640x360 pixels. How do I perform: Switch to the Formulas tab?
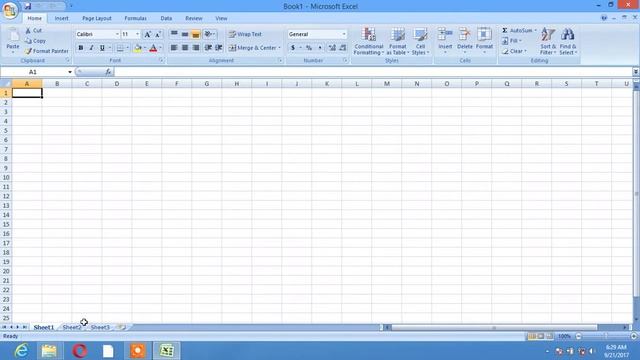tap(136, 18)
